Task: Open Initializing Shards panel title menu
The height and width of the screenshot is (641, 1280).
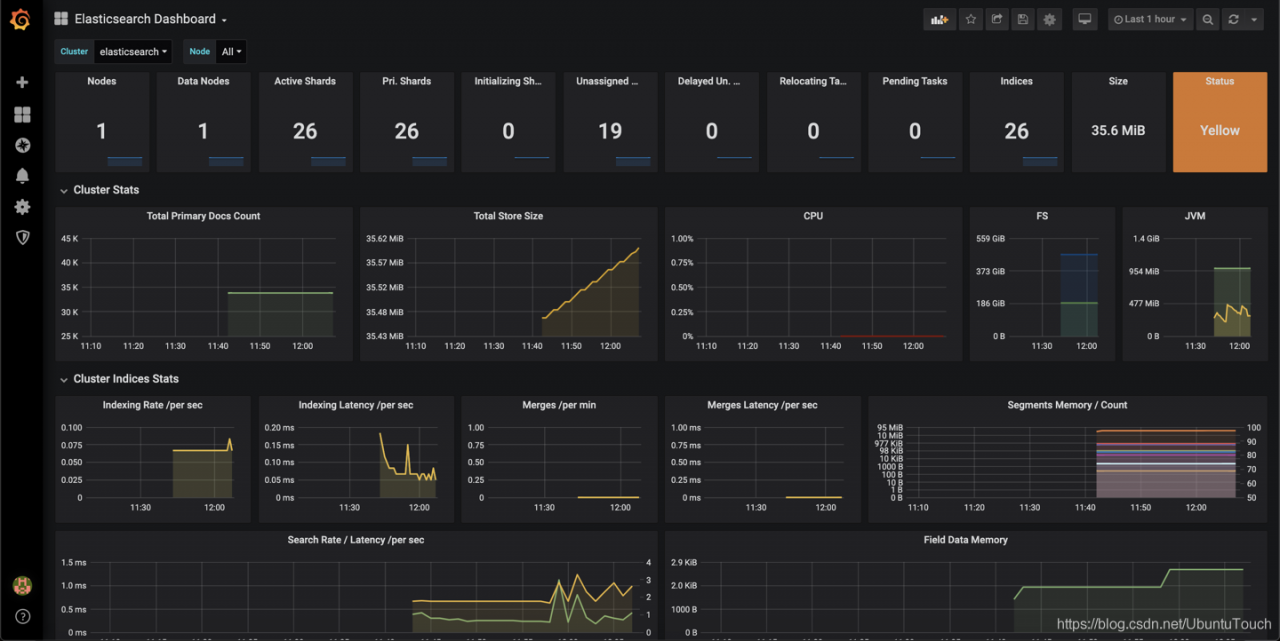Action: coord(508,81)
